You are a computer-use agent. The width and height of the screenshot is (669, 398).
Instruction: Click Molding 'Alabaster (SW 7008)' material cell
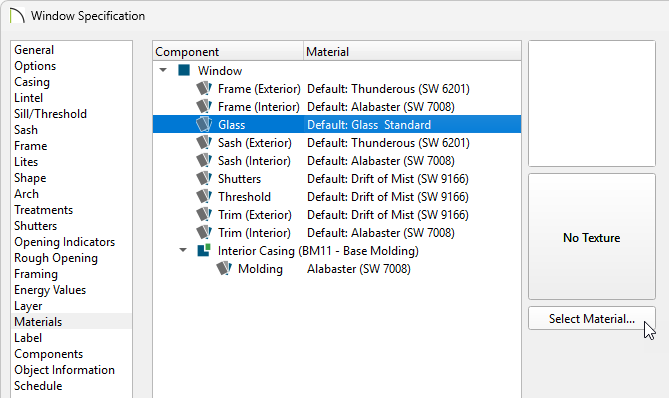(358, 269)
